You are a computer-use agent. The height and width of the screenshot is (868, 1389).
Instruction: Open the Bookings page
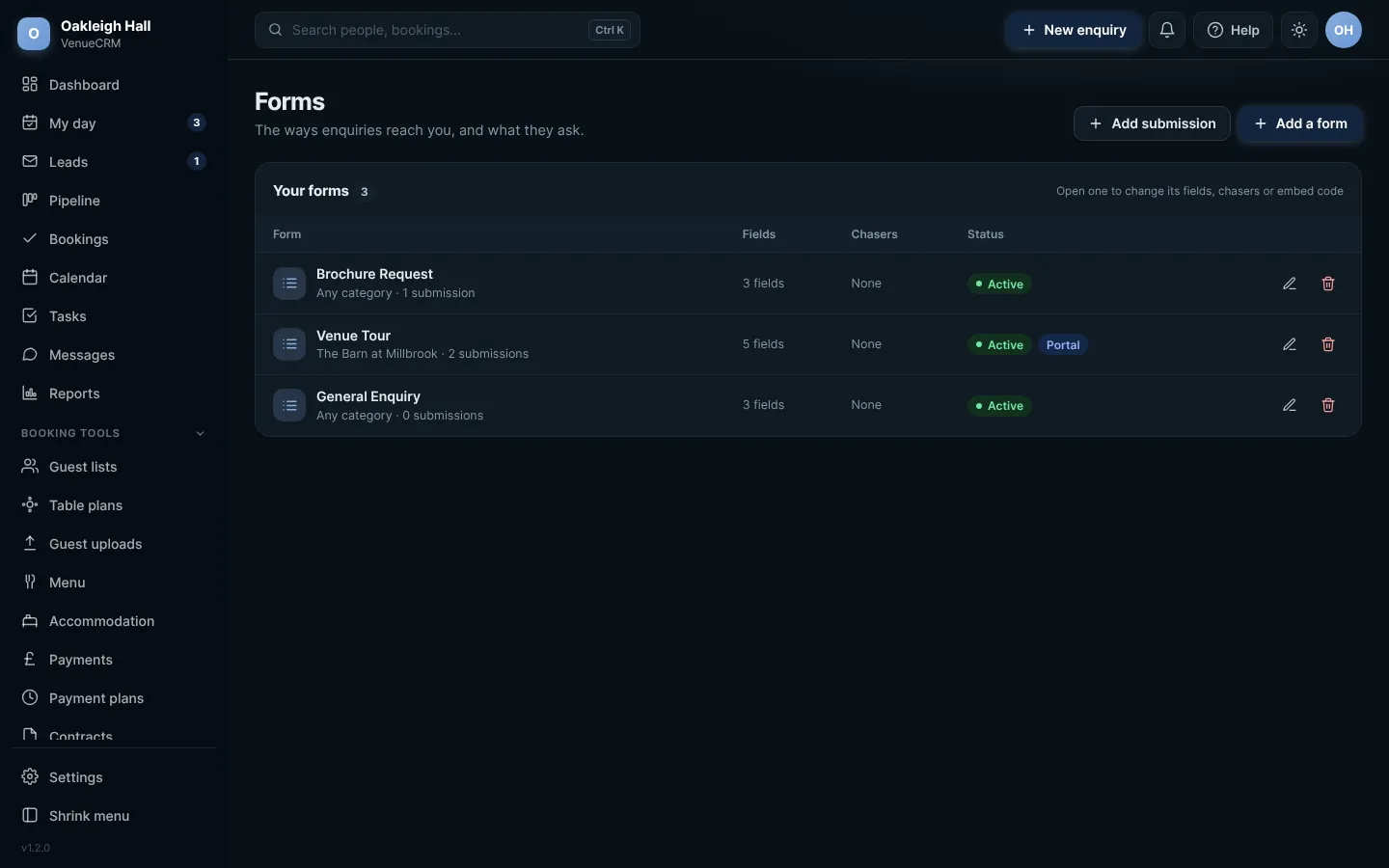114,239
